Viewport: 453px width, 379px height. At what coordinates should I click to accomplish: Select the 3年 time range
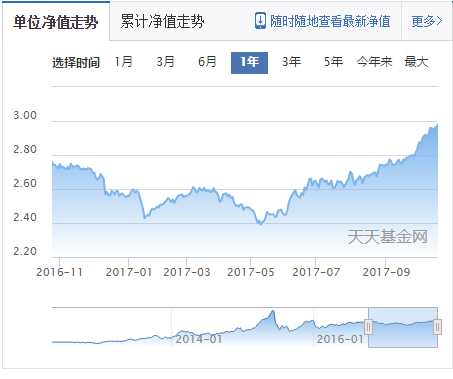[x=292, y=62]
